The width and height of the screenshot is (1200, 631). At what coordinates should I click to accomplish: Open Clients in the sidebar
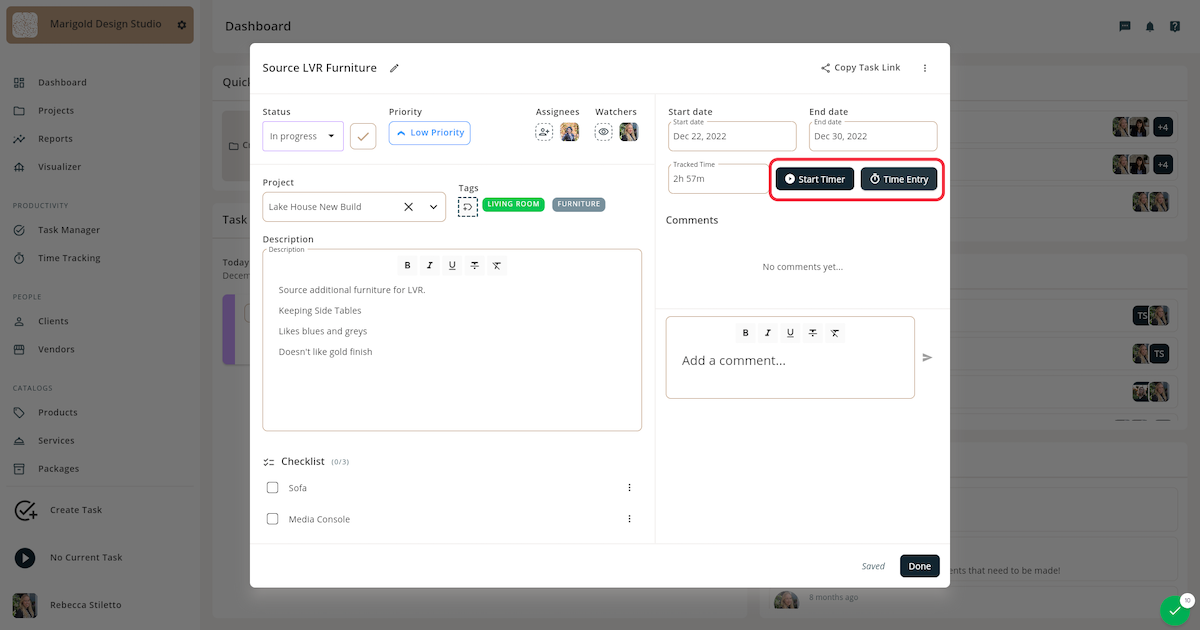(x=53, y=322)
